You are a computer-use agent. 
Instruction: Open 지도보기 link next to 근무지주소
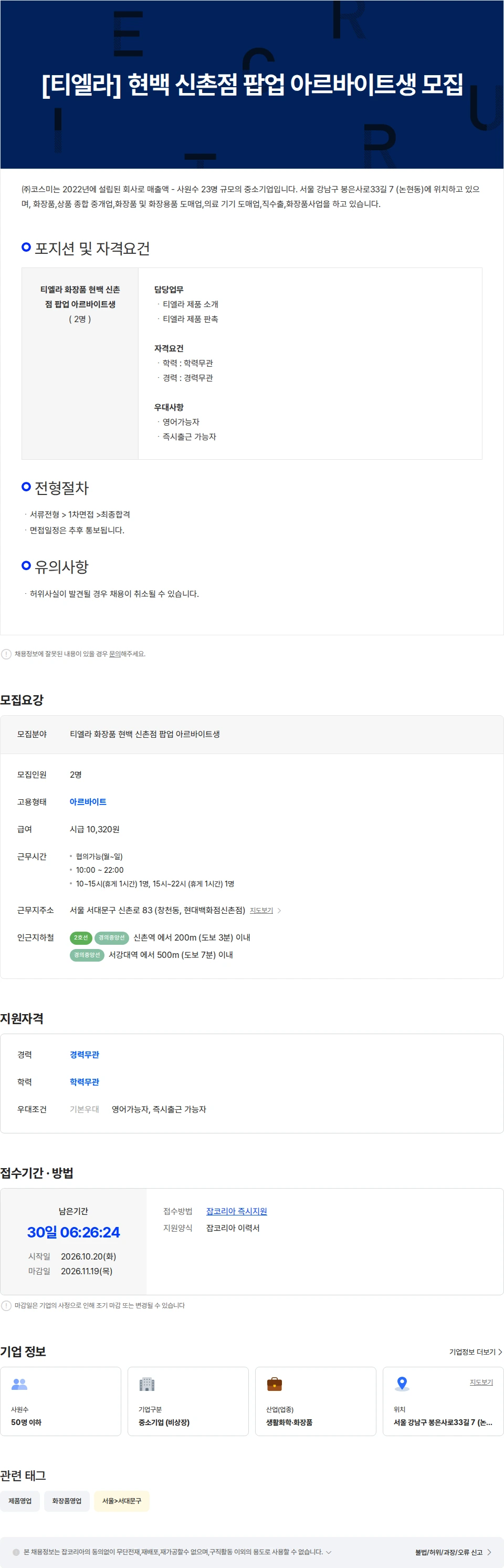261,911
